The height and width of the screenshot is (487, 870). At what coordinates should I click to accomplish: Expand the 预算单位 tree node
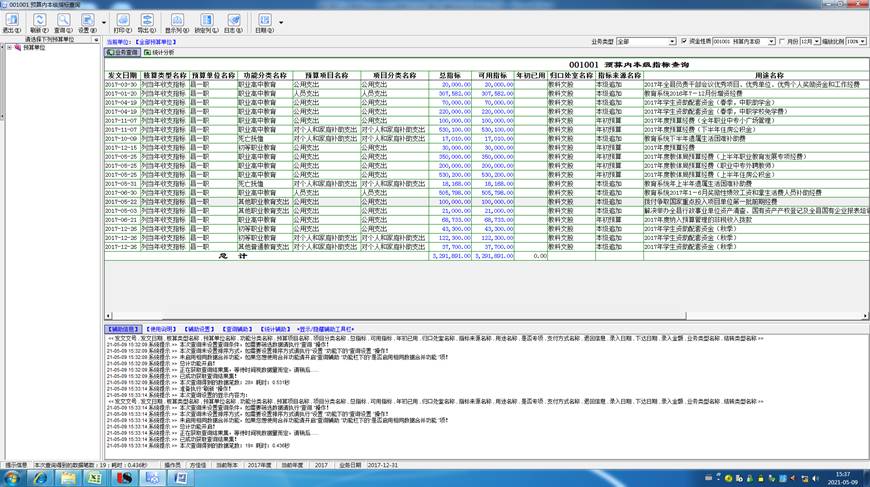(x=9, y=48)
